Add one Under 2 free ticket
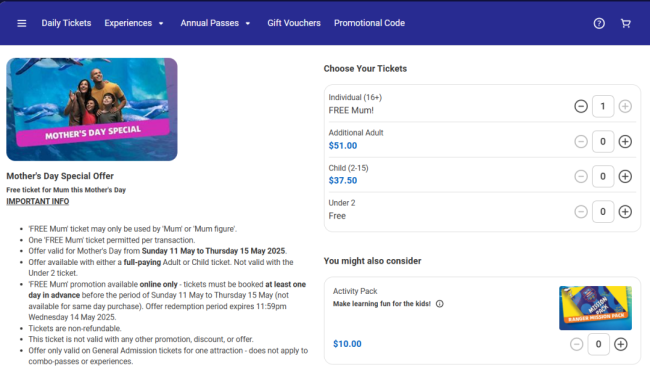The image size is (650, 368). pyautogui.click(x=625, y=212)
